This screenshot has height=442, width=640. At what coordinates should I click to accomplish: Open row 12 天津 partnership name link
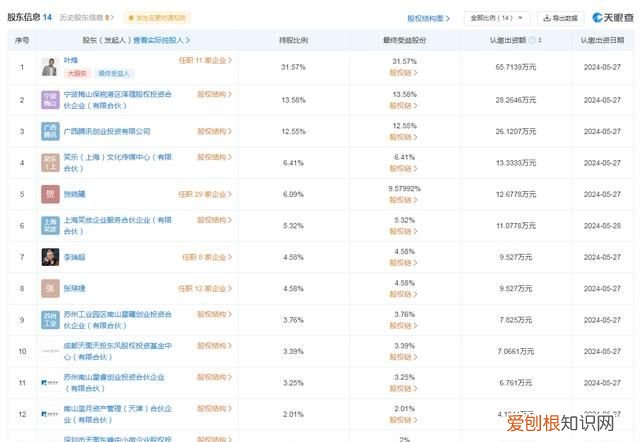pos(118,414)
